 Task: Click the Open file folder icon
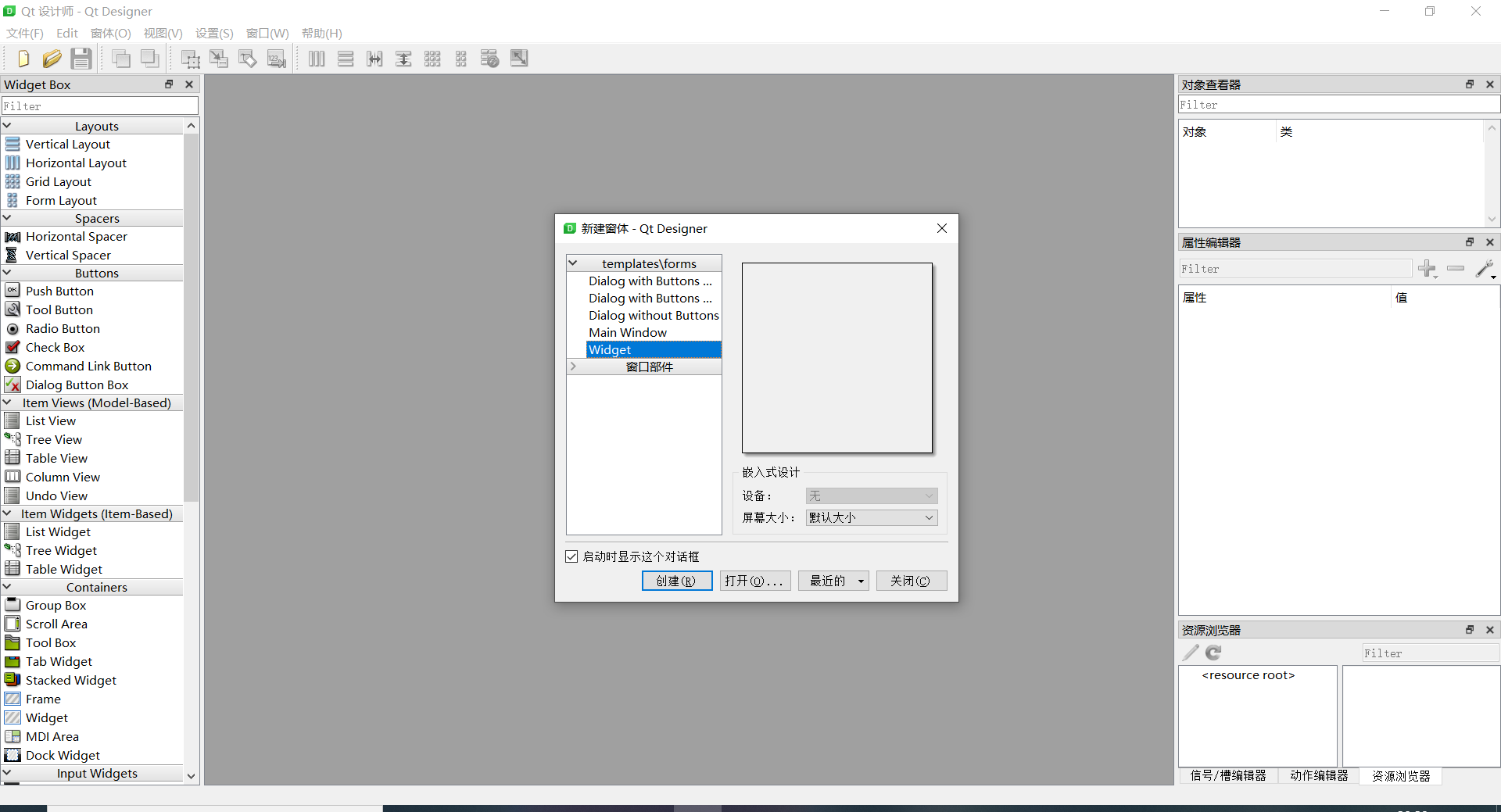(52, 59)
